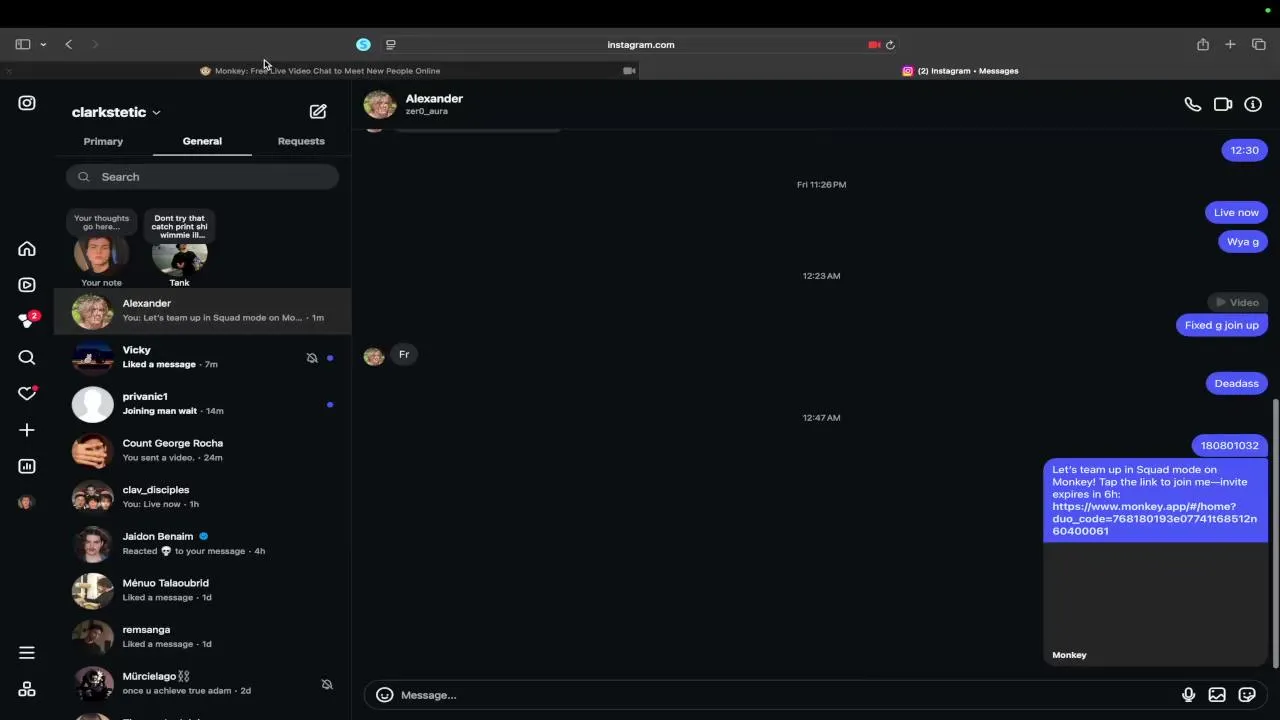Click the 'Fr' message from Alexander

[404, 355]
